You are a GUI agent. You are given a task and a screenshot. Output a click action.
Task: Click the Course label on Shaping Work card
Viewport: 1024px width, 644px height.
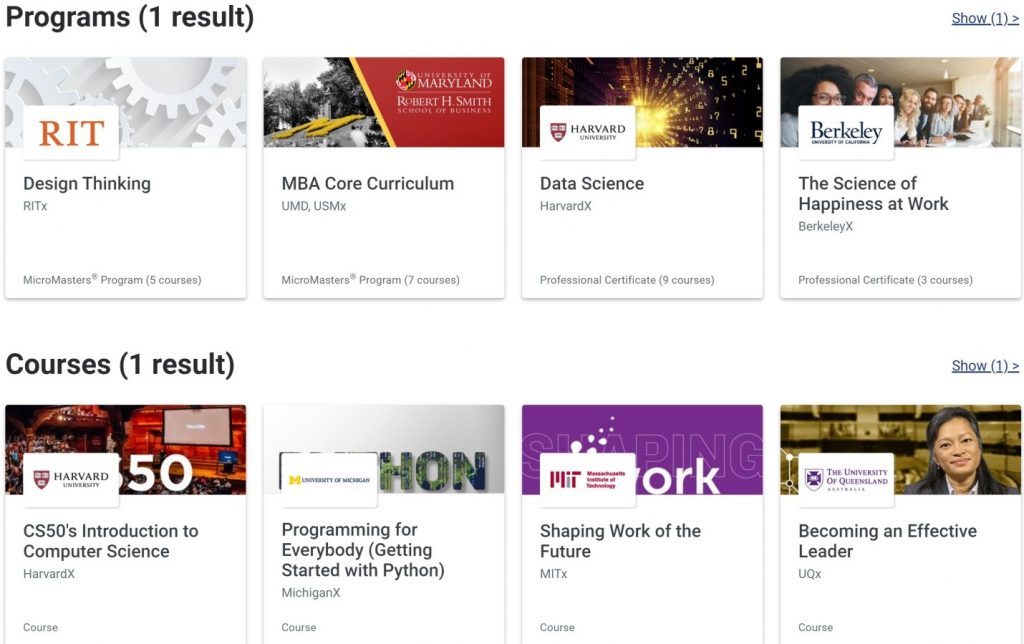557,627
